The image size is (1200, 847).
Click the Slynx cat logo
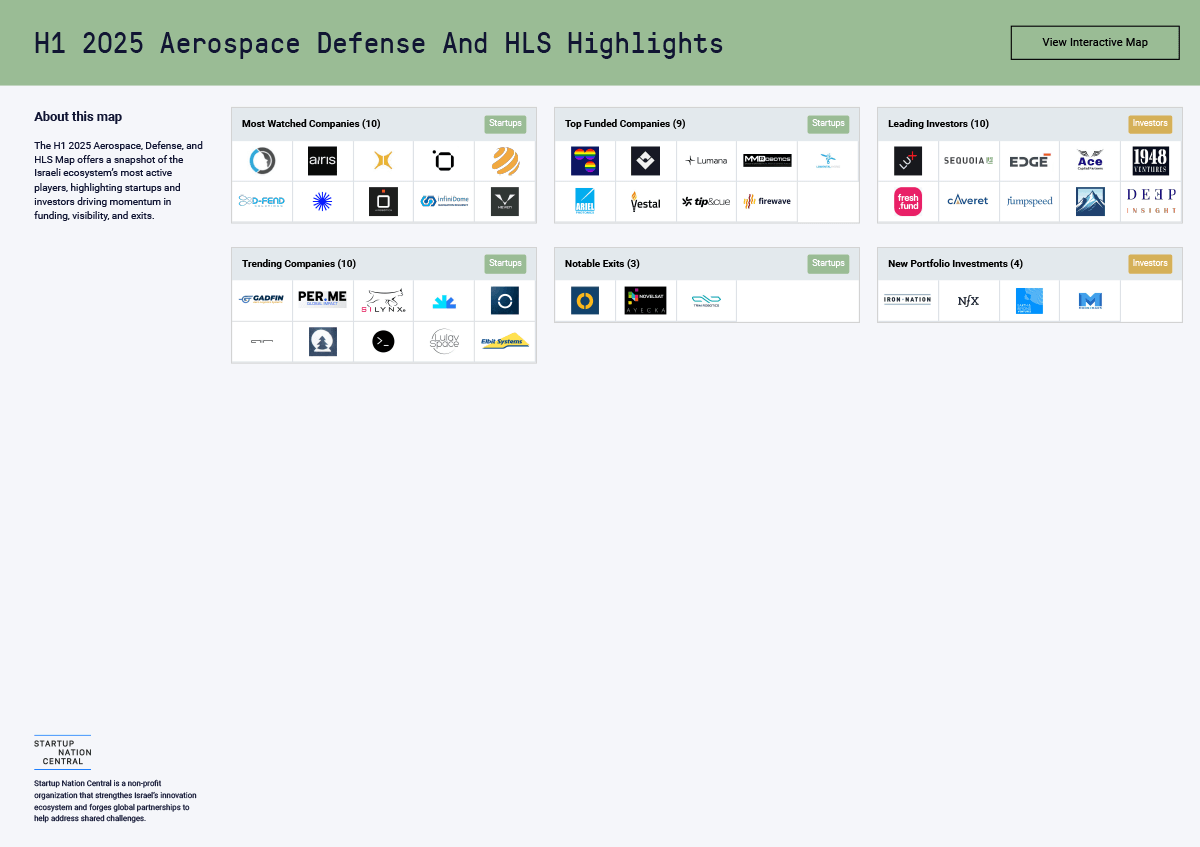pos(383,301)
